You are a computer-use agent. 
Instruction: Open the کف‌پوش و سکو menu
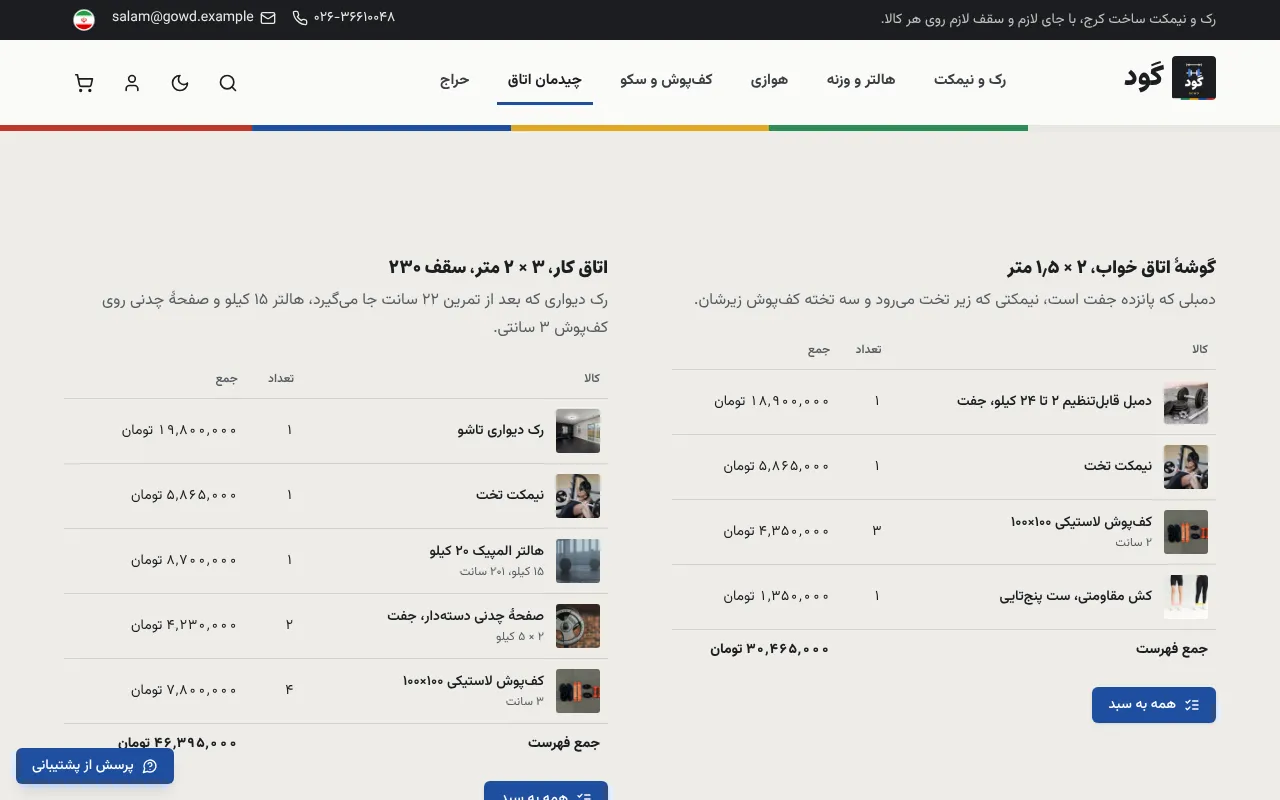tap(666, 80)
